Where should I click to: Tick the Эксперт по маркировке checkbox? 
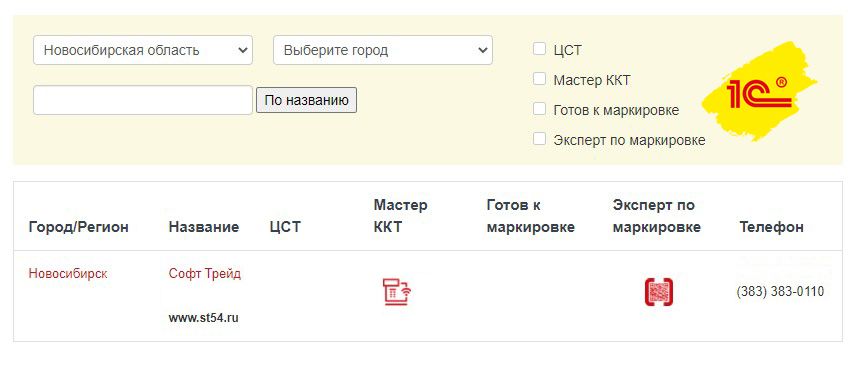(x=540, y=139)
